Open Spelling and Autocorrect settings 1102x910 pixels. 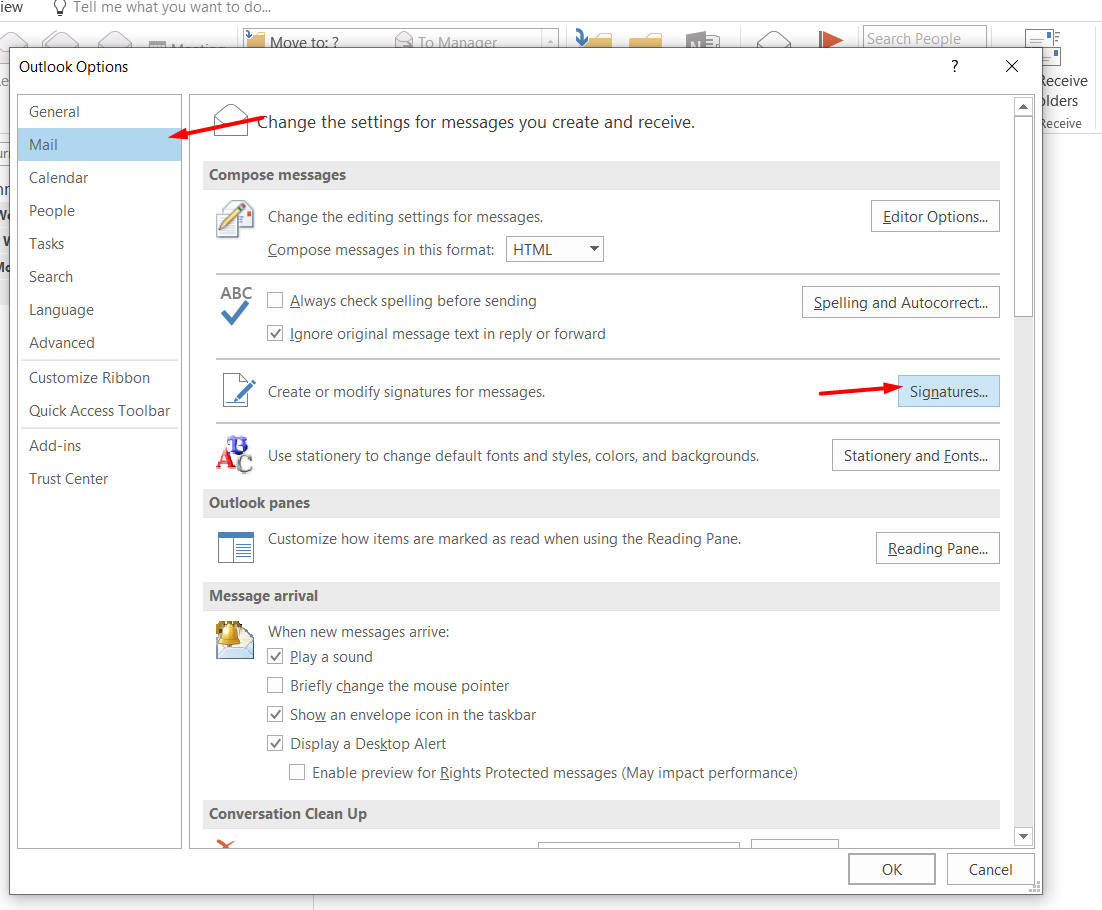(900, 302)
